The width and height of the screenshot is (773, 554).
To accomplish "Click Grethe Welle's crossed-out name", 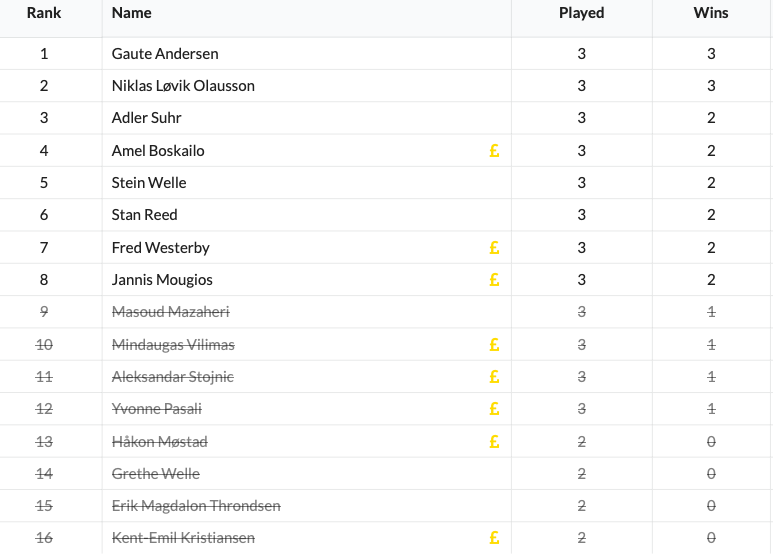I will click(156, 474).
